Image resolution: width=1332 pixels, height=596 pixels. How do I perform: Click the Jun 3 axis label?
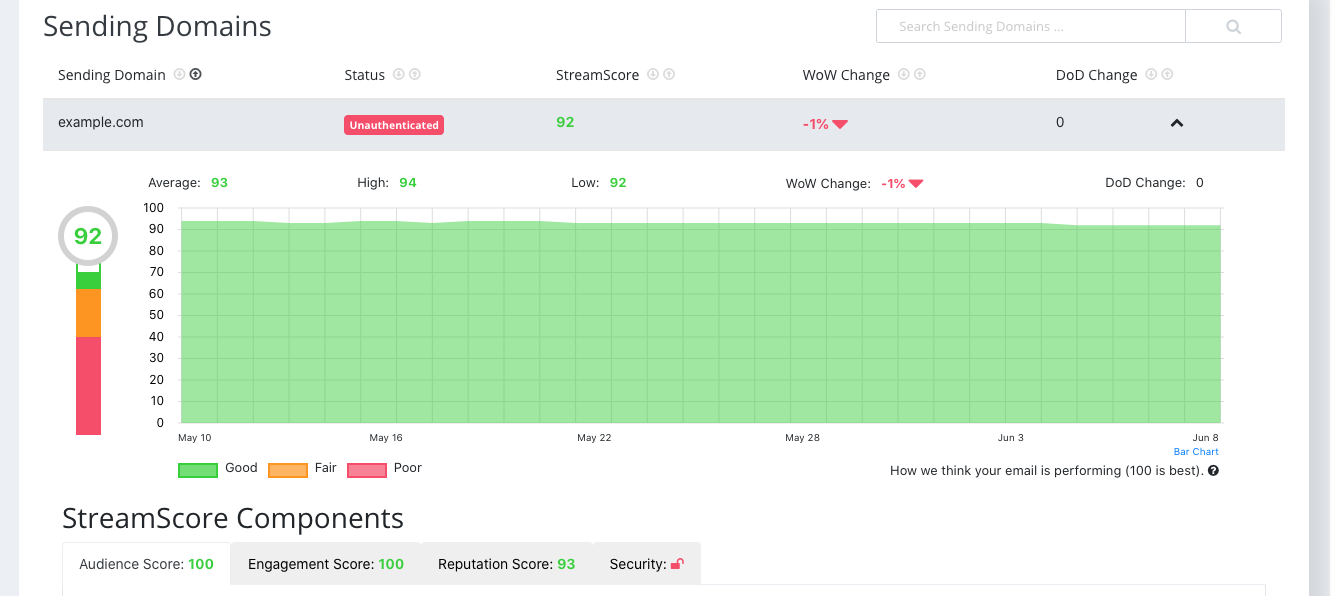point(1011,438)
